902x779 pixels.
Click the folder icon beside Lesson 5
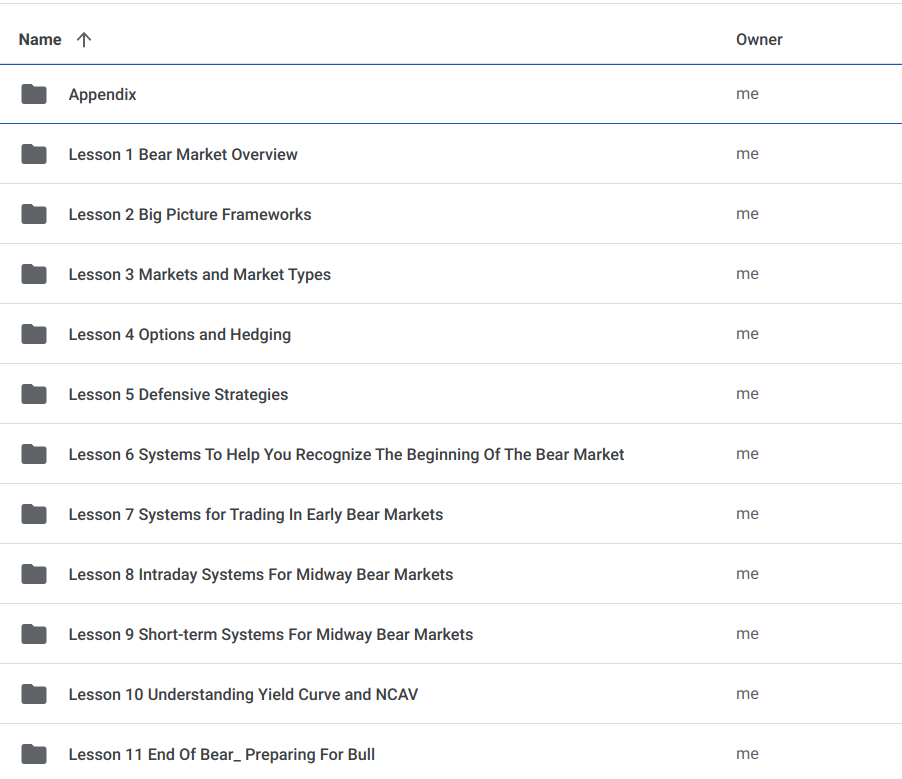[x=33, y=393]
